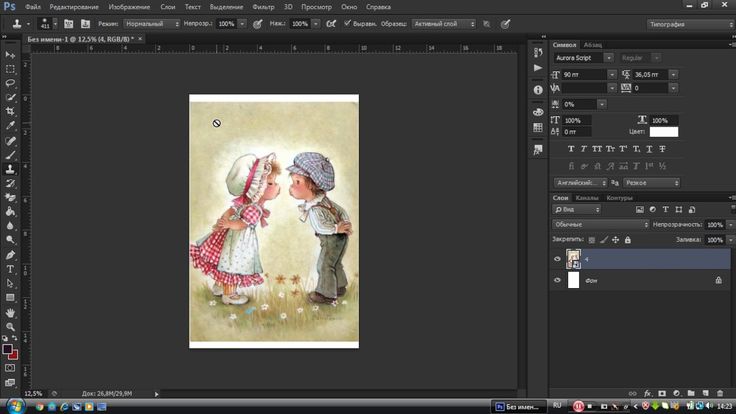Open the Windows Start button
This screenshot has height=414, width=736.
tap(15, 406)
